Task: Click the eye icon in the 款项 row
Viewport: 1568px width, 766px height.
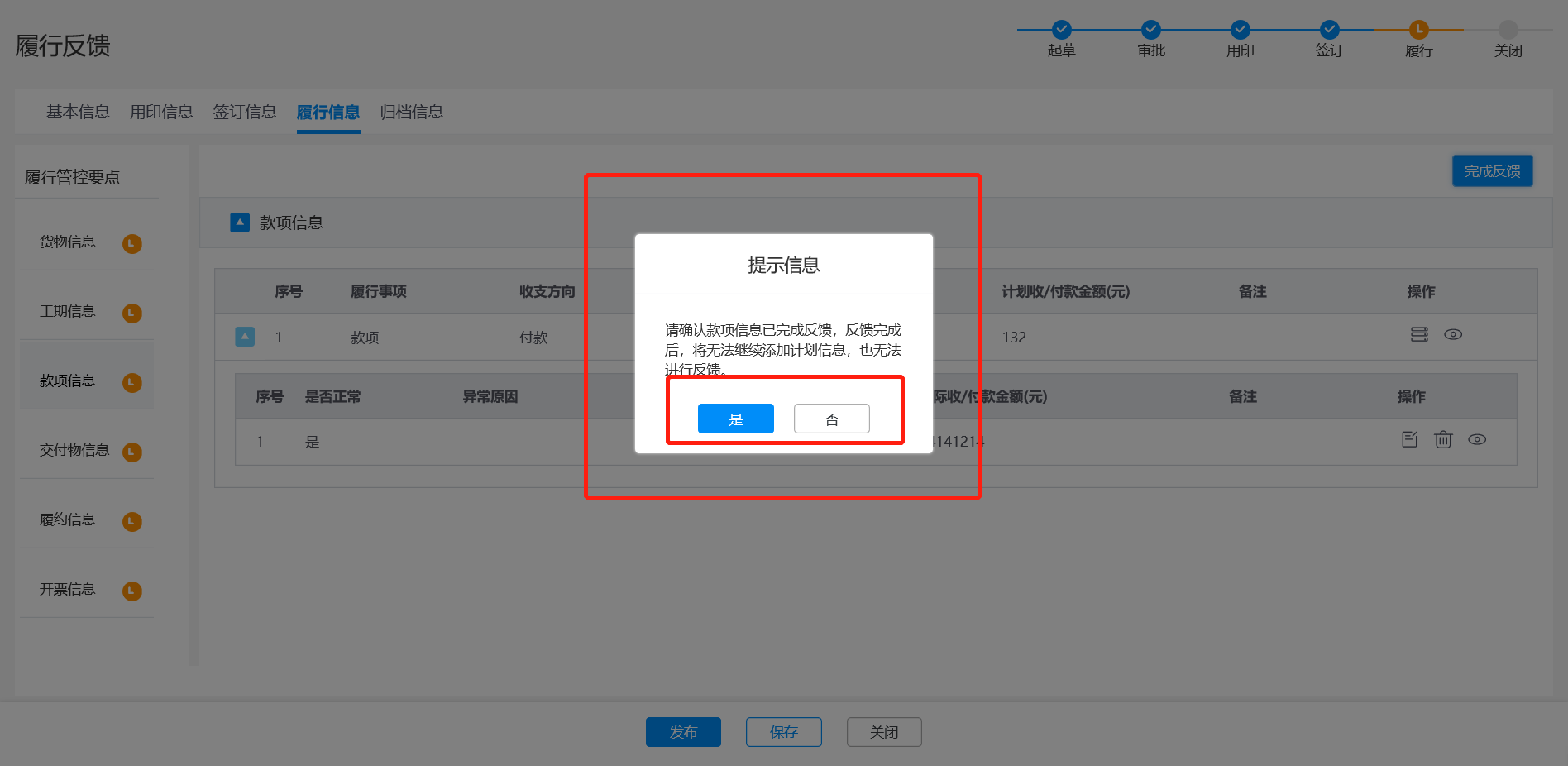Action: [x=1453, y=334]
